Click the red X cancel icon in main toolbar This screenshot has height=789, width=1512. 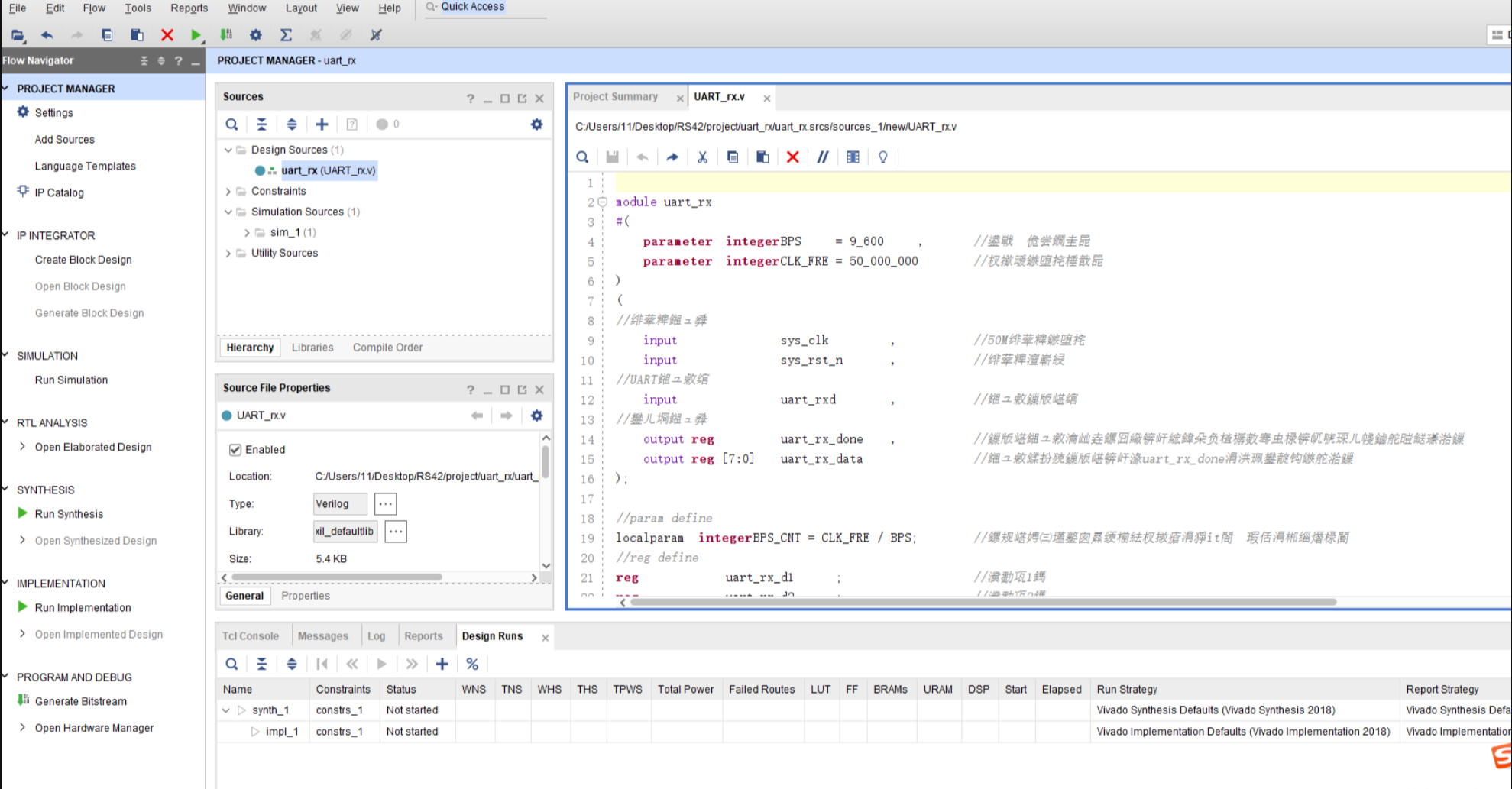(x=167, y=35)
